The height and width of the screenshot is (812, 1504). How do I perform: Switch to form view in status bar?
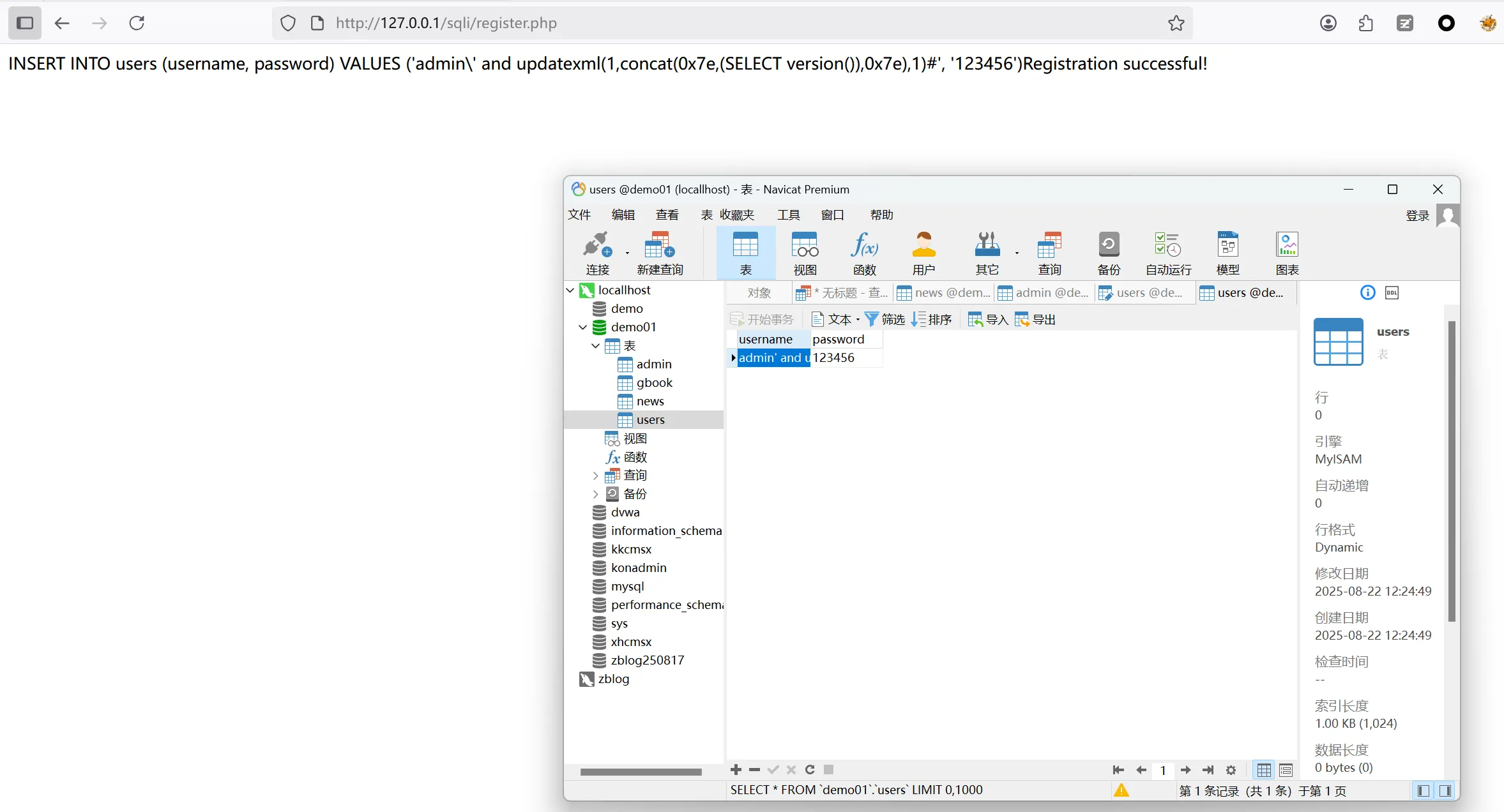1286,771
